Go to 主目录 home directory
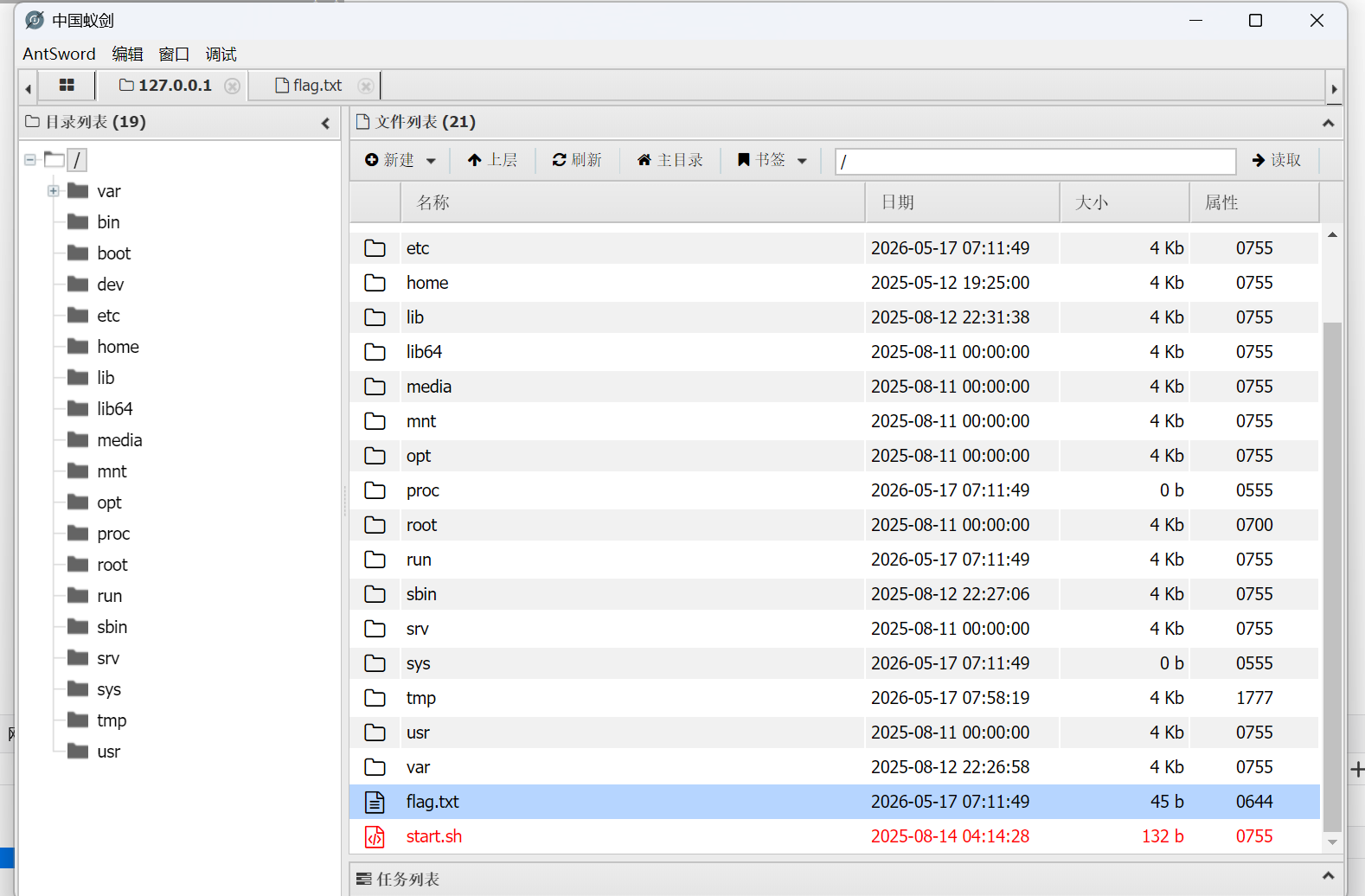This screenshot has width=1365, height=896. (670, 160)
